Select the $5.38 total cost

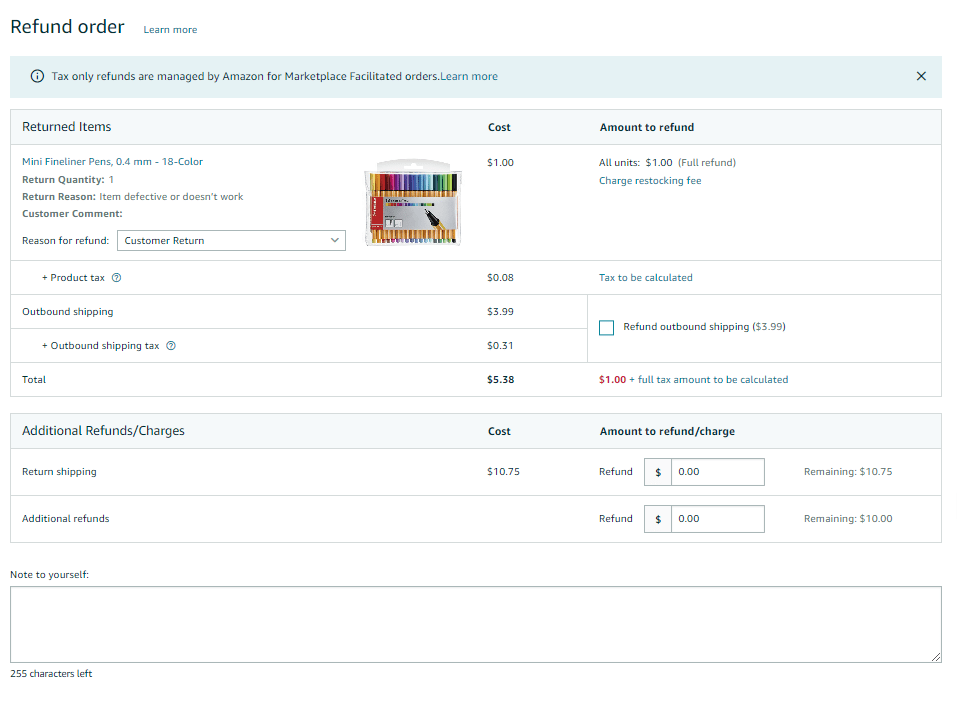(500, 380)
